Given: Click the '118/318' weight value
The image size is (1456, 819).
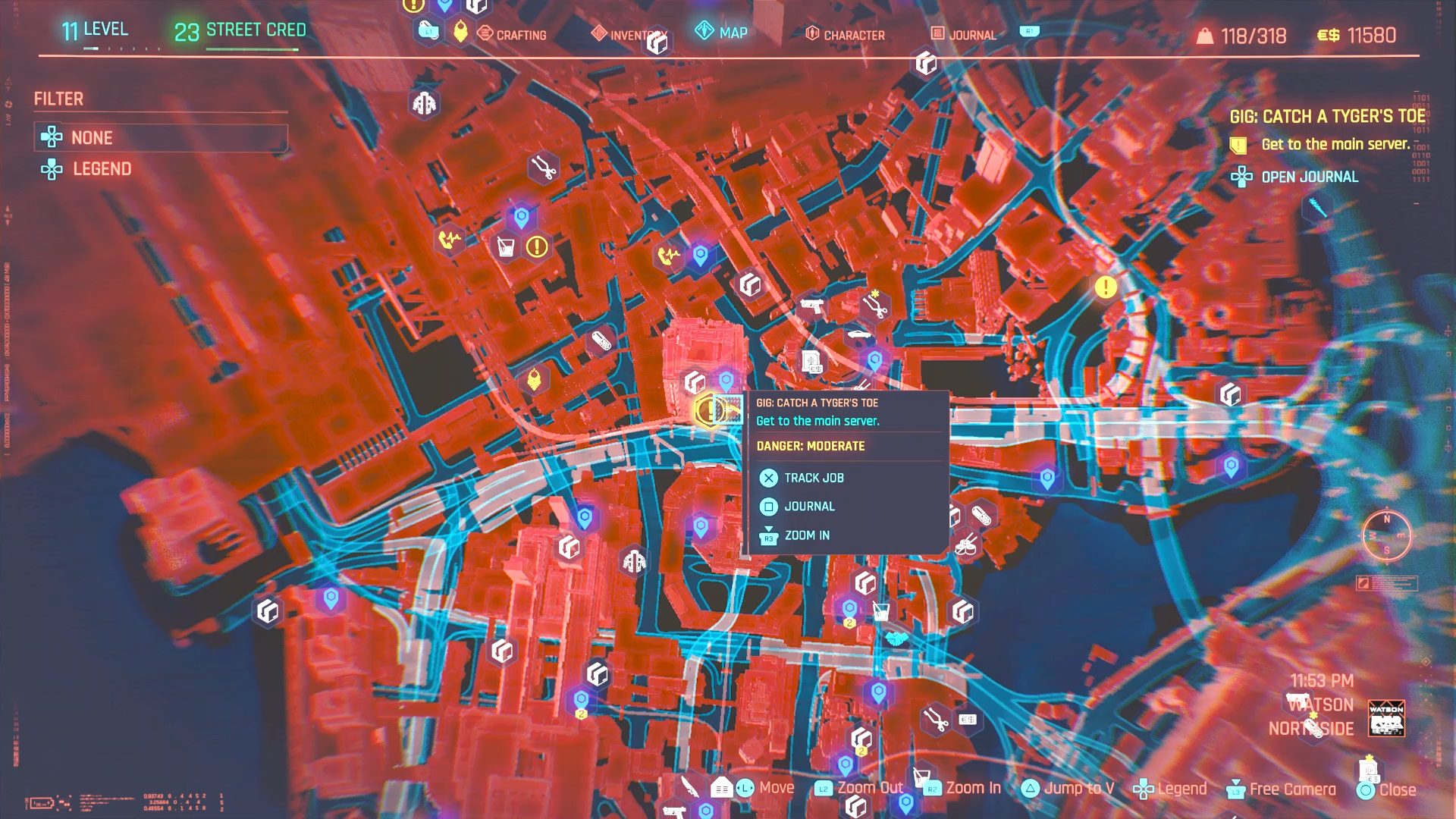Looking at the screenshot, I should point(1254,36).
